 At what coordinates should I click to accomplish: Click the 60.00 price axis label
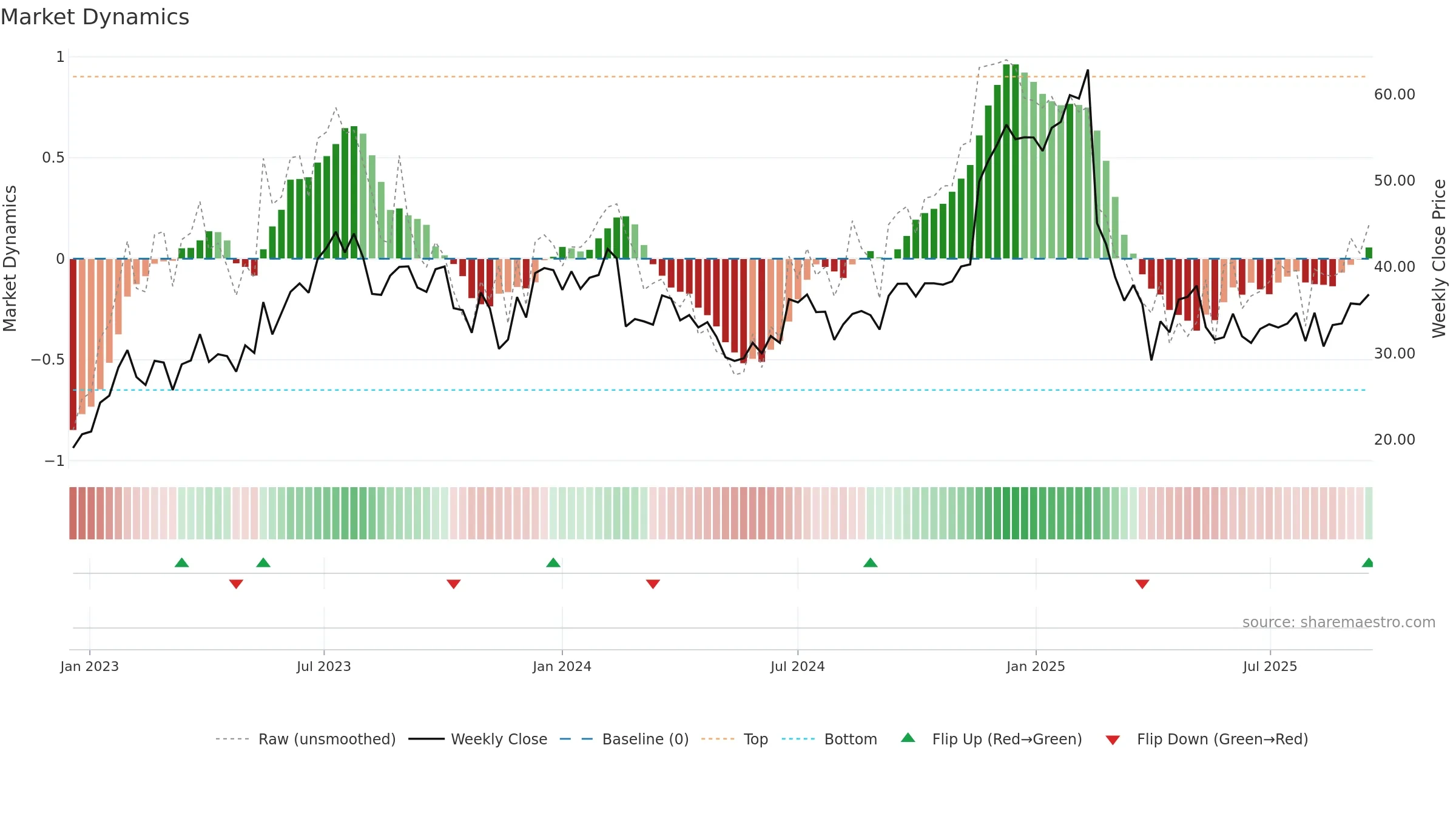click(x=1395, y=95)
